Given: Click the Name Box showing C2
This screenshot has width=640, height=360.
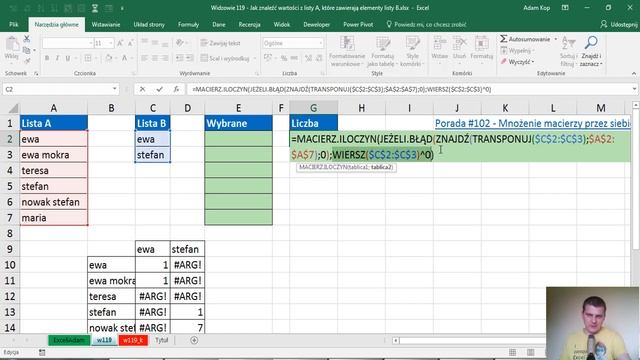Looking at the screenshot, I should click(57, 89).
